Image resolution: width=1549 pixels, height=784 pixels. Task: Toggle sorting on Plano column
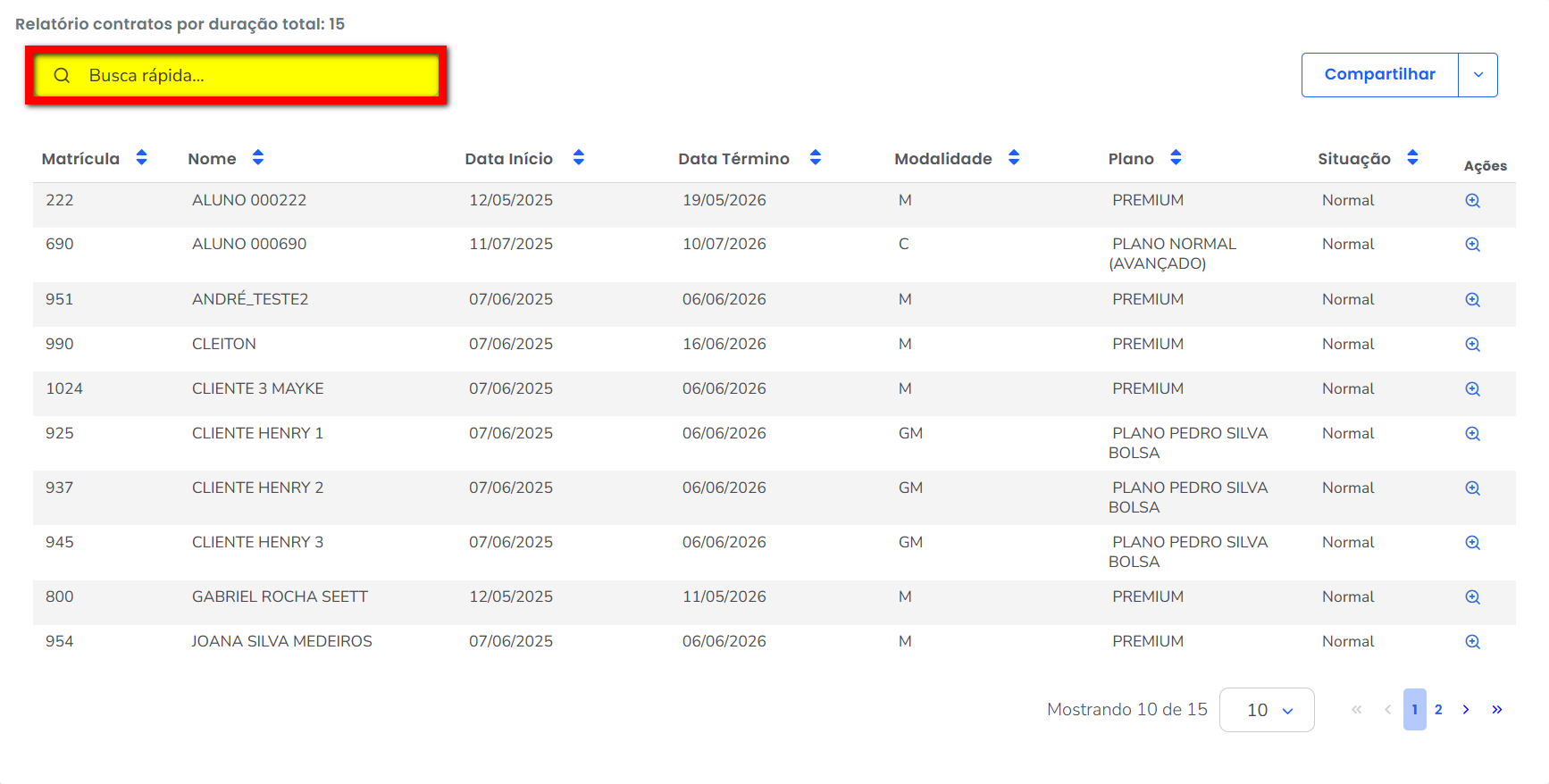pyautogui.click(x=1176, y=158)
